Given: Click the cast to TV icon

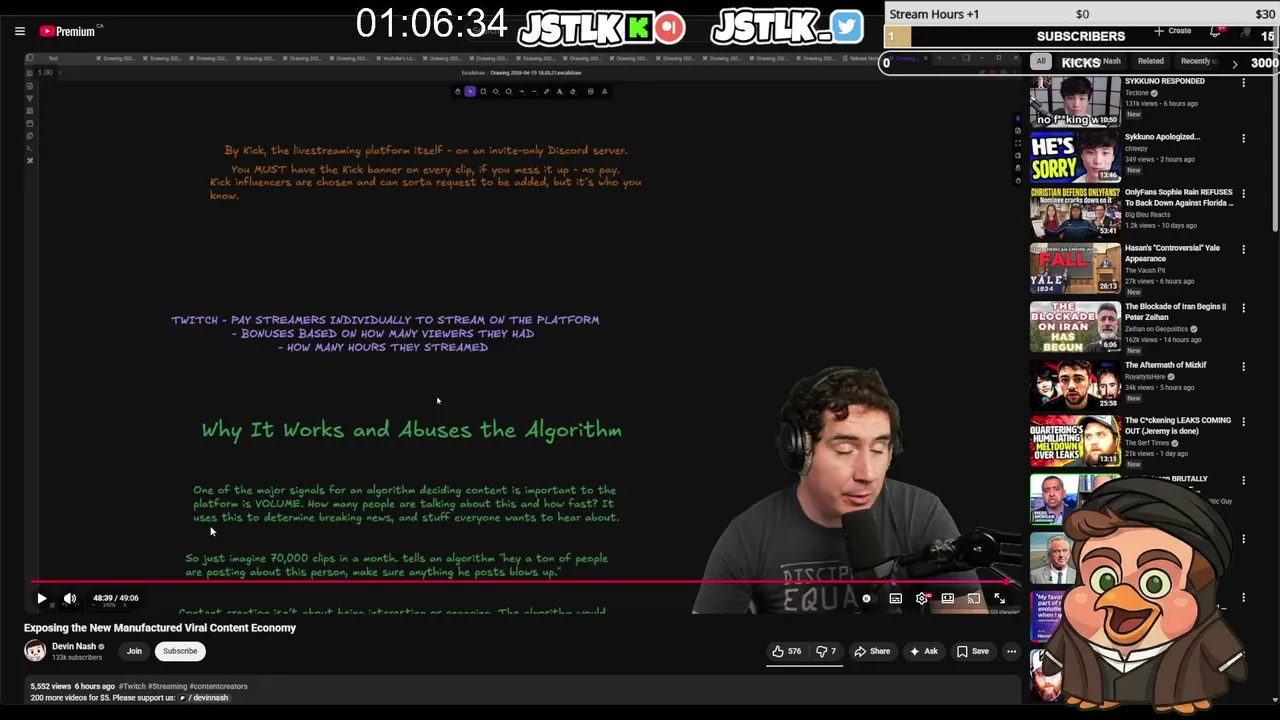Looking at the screenshot, I should tap(974, 598).
